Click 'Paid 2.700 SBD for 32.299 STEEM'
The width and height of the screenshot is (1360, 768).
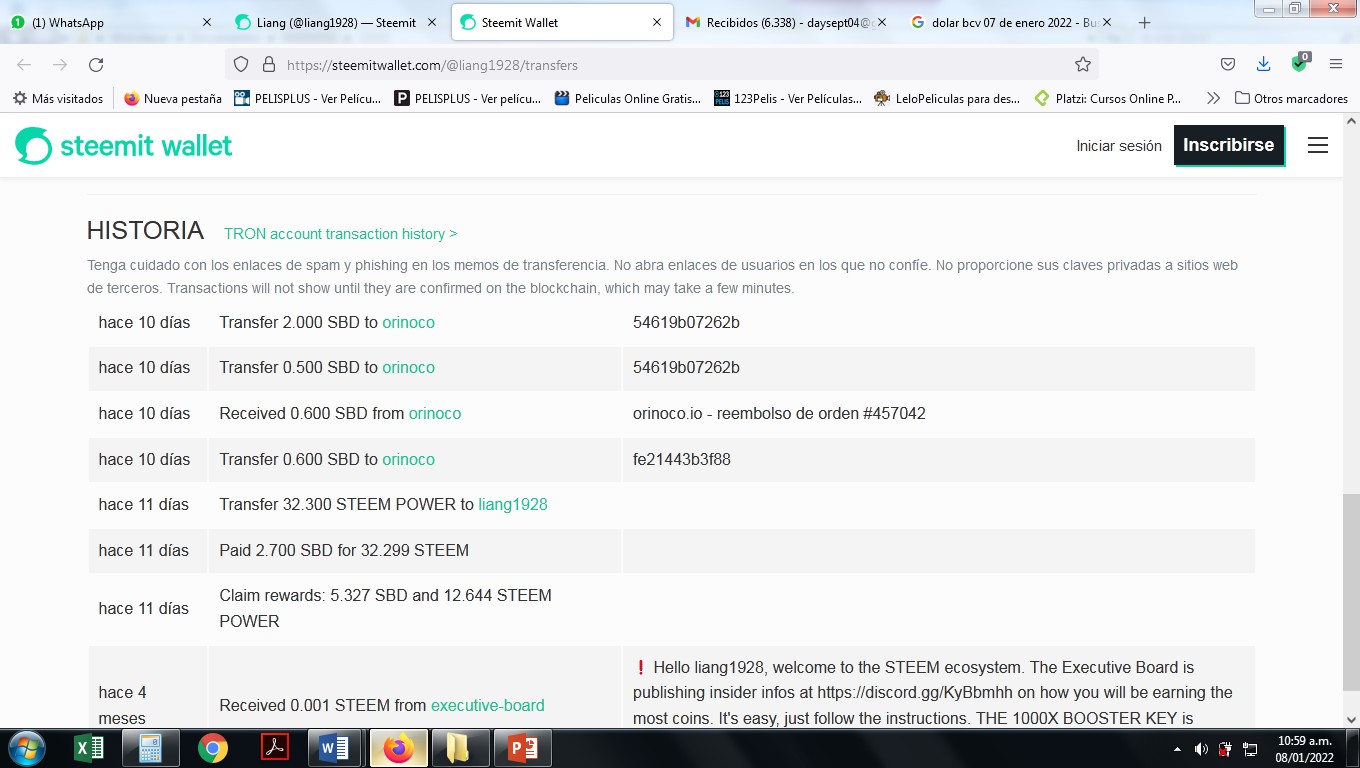point(344,550)
